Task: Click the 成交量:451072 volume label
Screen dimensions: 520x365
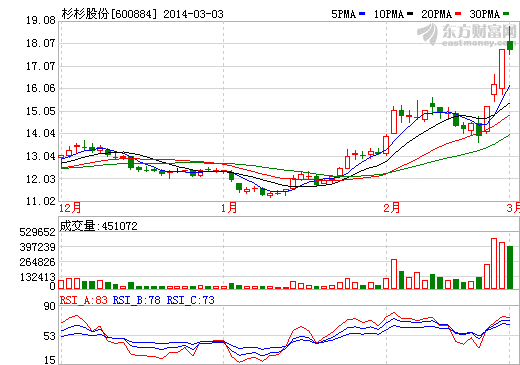Action: [99, 226]
